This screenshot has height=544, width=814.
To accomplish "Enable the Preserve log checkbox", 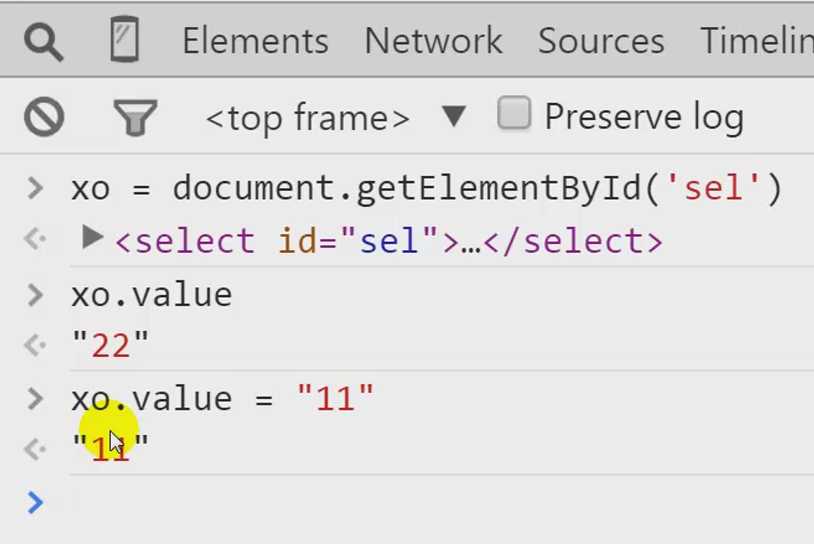I will click(x=513, y=113).
